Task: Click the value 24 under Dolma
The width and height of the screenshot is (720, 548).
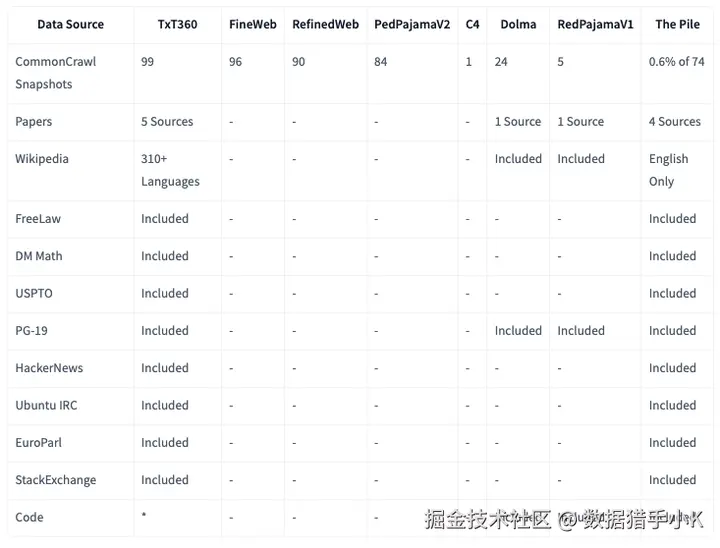Action: (x=501, y=62)
